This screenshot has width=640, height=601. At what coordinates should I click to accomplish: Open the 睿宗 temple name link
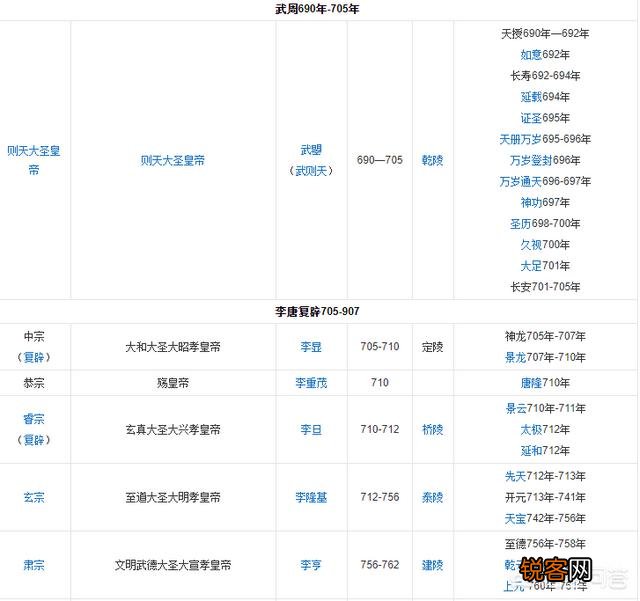click(x=34, y=419)
